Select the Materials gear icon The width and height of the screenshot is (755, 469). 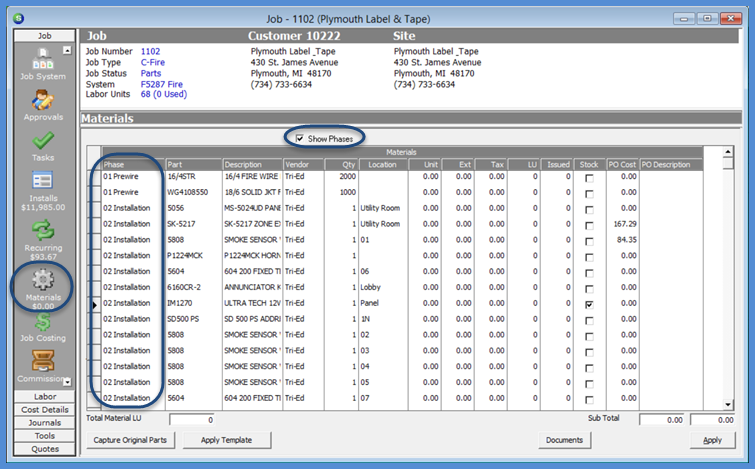click(x=43, y=280)
